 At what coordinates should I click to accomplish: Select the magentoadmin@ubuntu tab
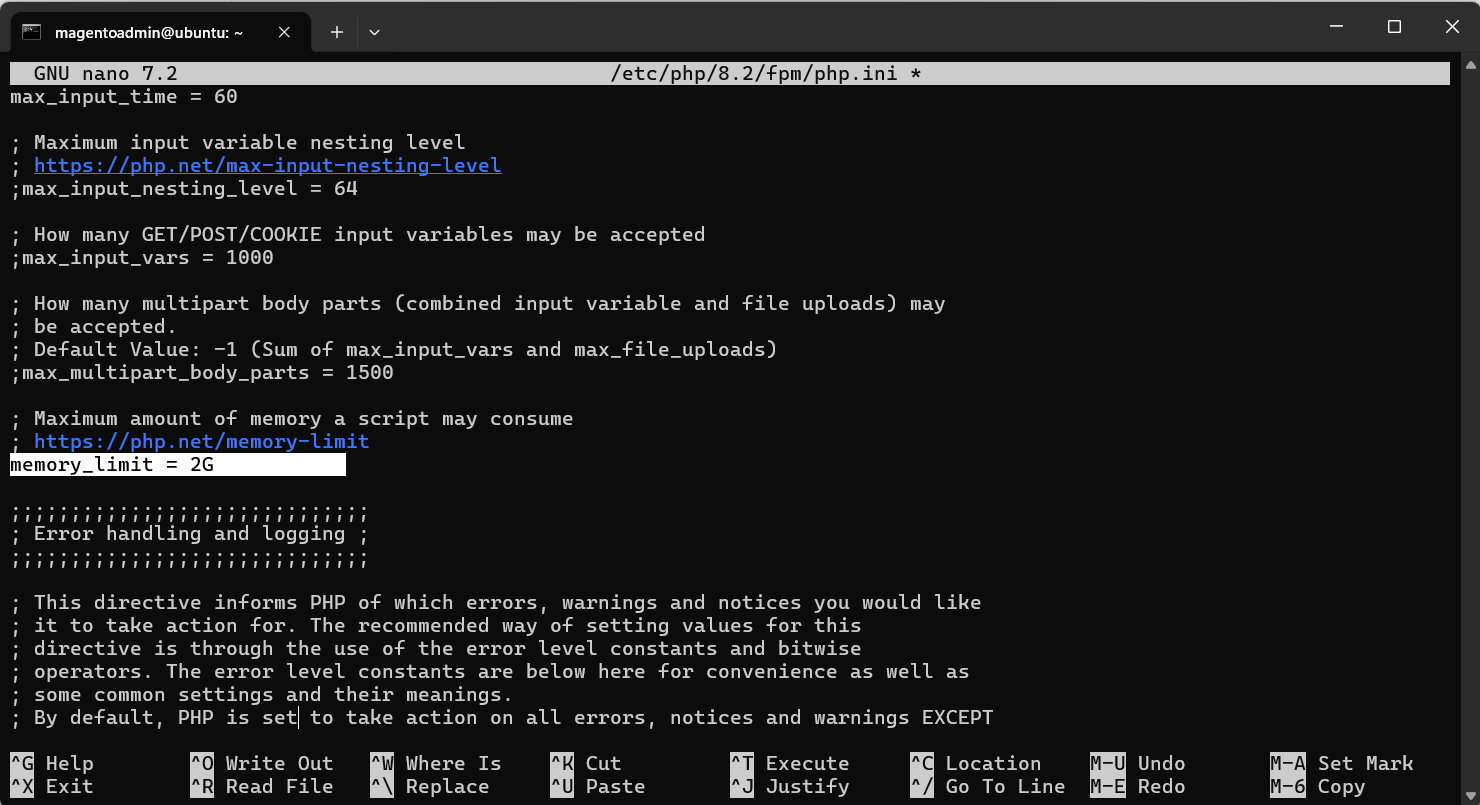[x=150, y=32]
